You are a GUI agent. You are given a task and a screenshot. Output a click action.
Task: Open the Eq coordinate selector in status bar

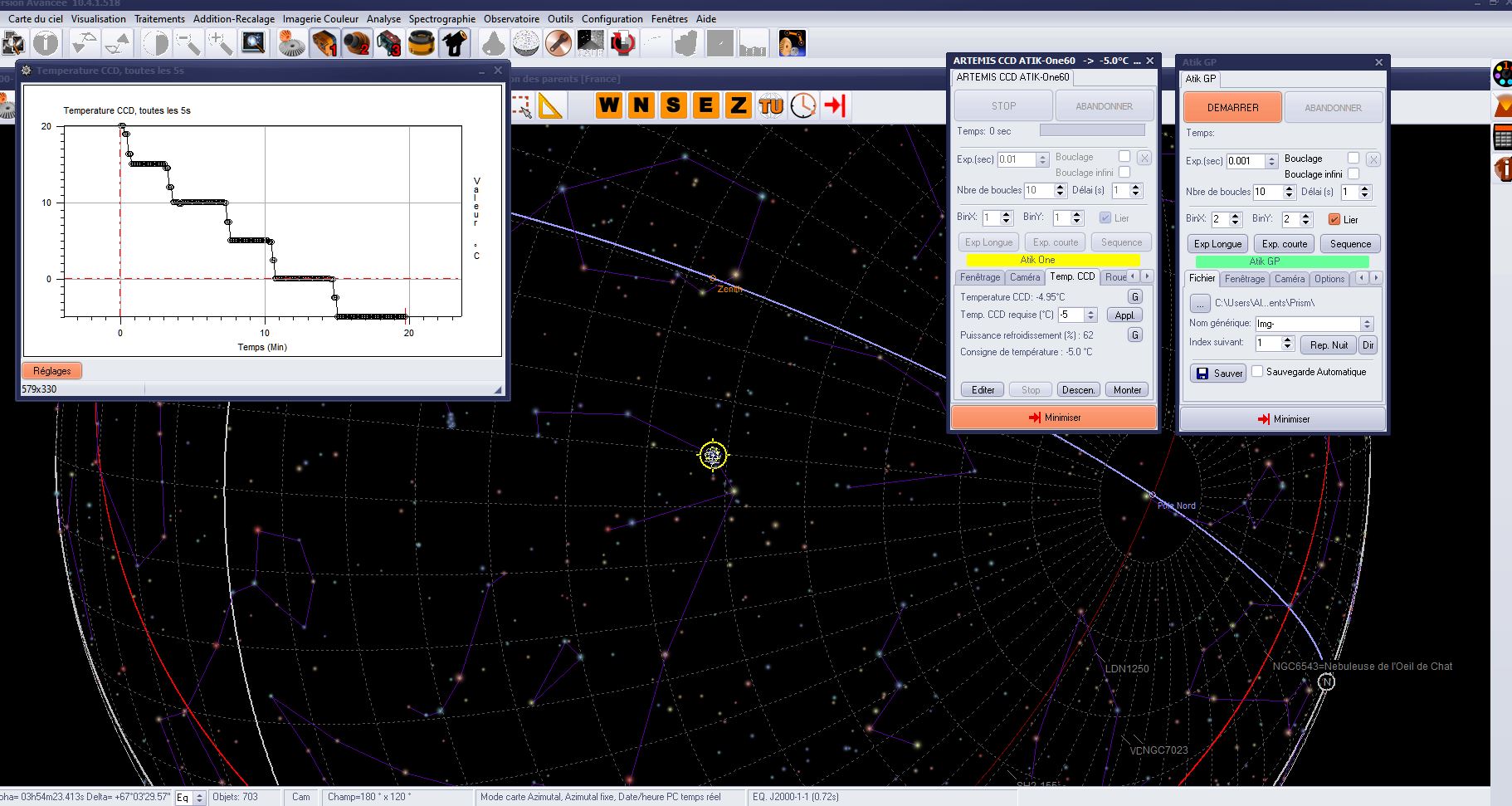tap(189, 798)
